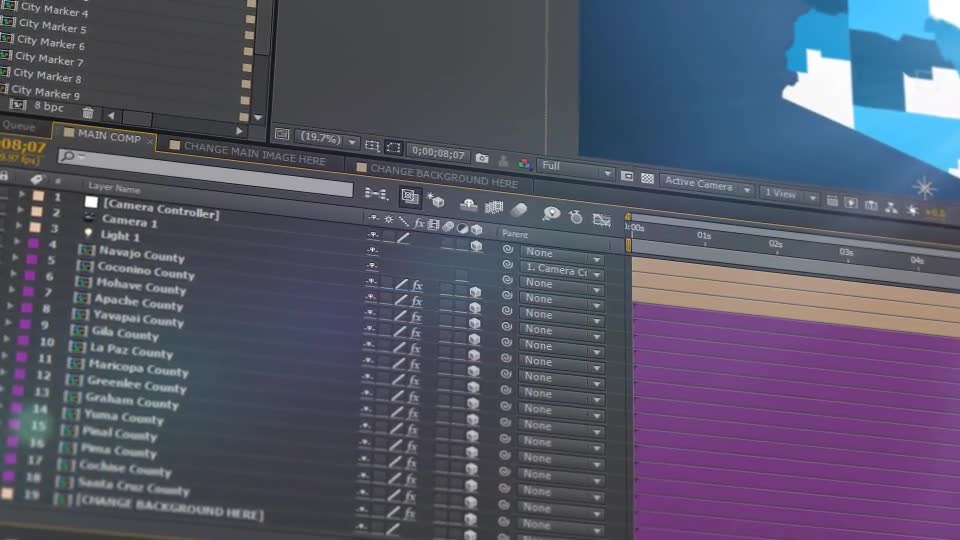
Task: Toggle shy switch for Camera Controller layer
Action: 373,234
